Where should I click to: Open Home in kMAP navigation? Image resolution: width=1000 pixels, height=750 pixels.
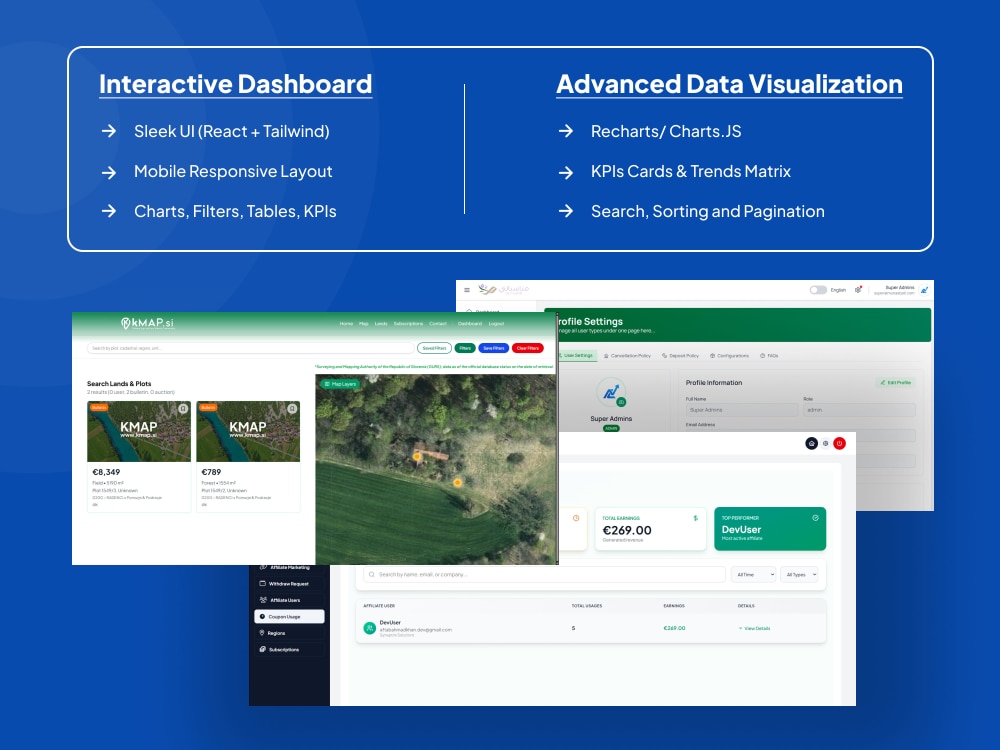pyautogui.click(x=346, y=323)
